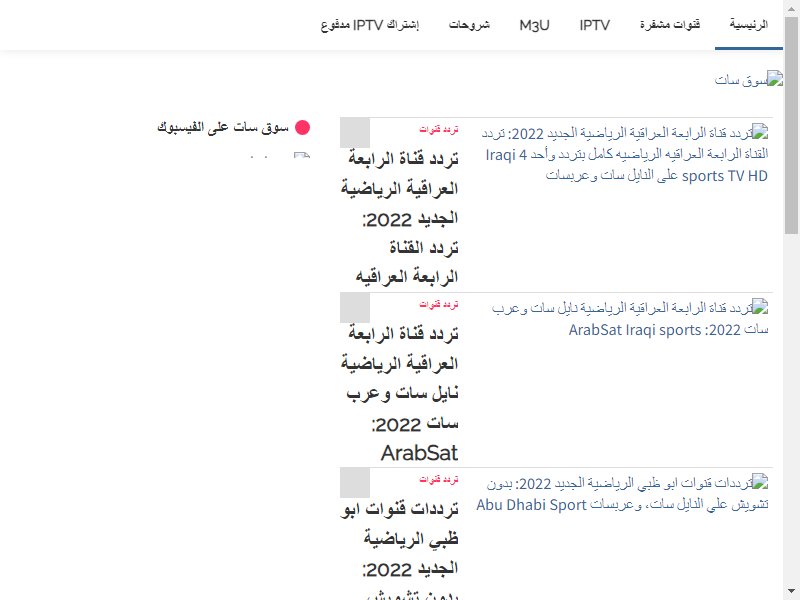Open Abu Dhabi Sport frequencies article link
The width and height of the screenshot is (800, 600).
(x=622, y=494)
